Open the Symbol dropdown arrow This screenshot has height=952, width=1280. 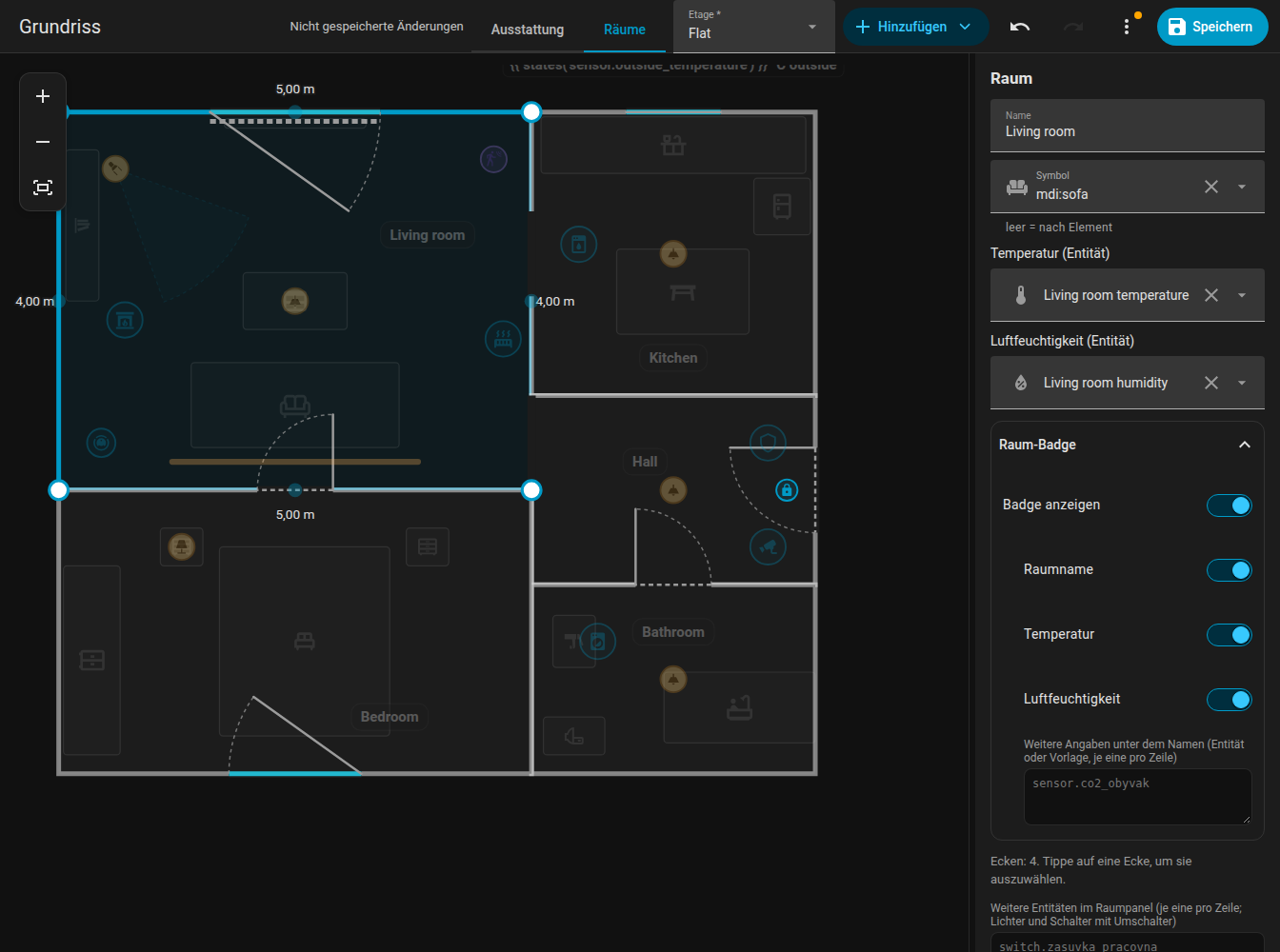[1242, 187]
